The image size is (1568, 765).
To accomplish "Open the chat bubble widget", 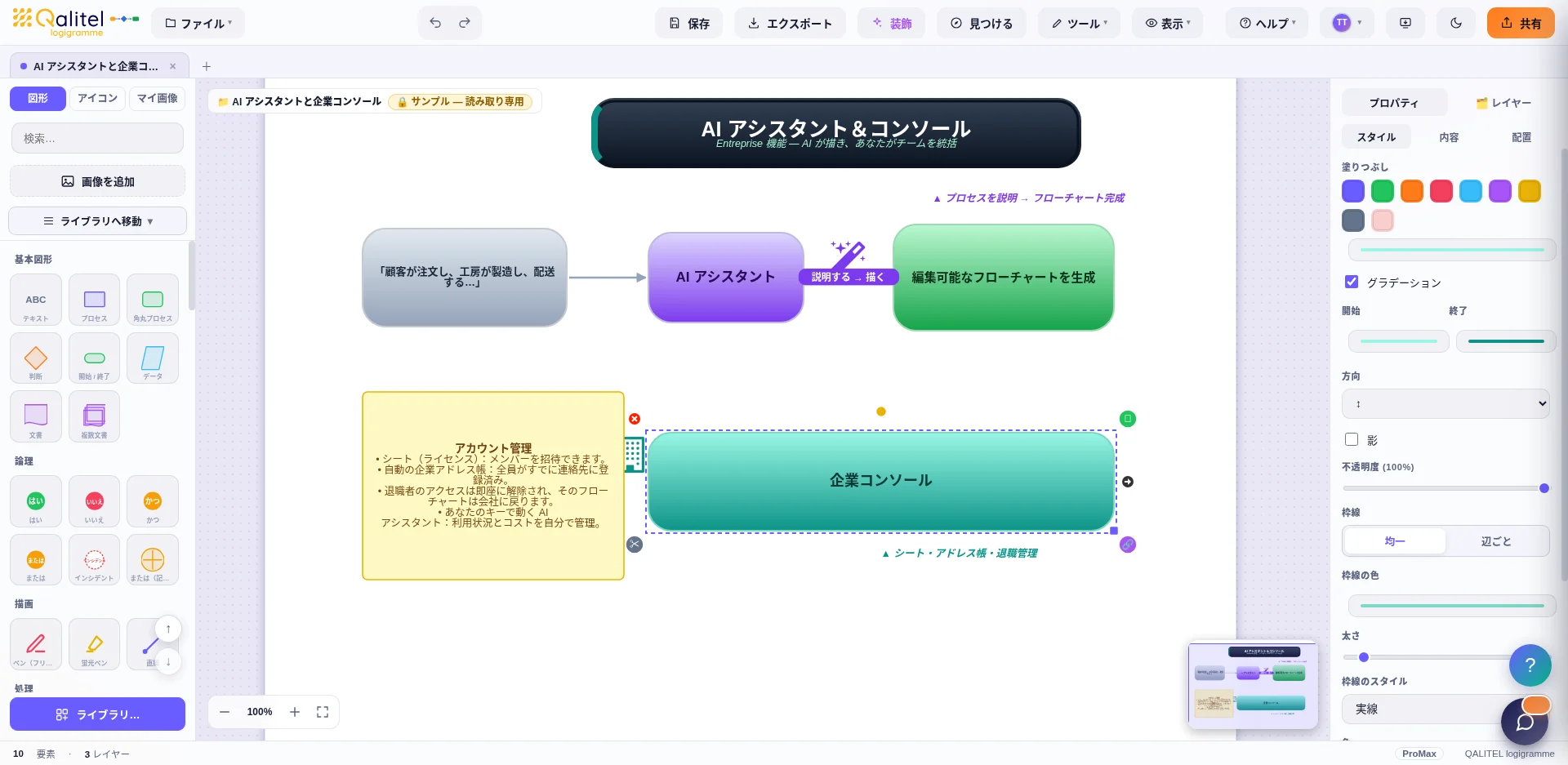I will click(1525, 721).
